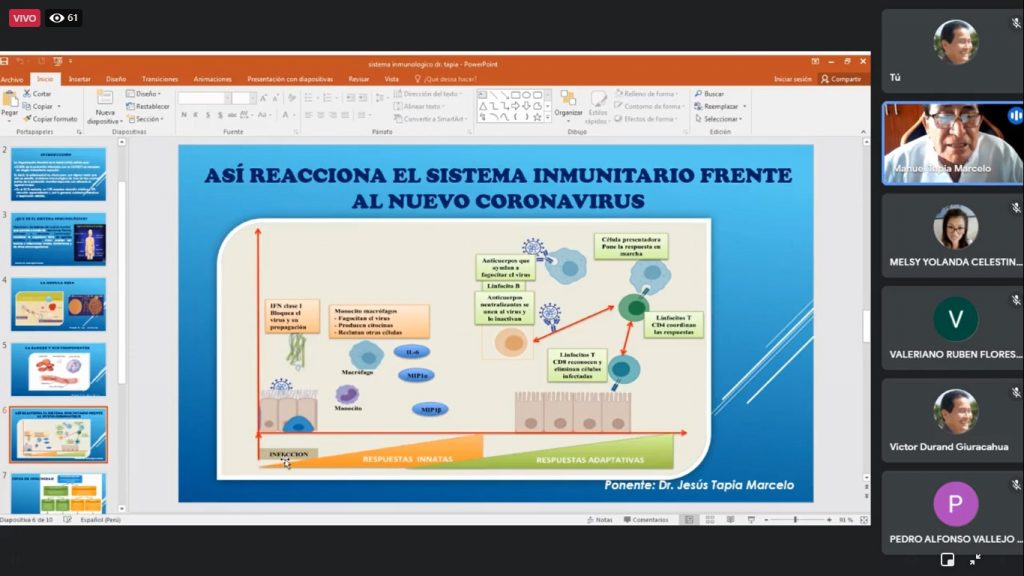This screenshot has height=576, width=1024.
Task: Switch to the Transiciones tab
Action: pos(160,79)
